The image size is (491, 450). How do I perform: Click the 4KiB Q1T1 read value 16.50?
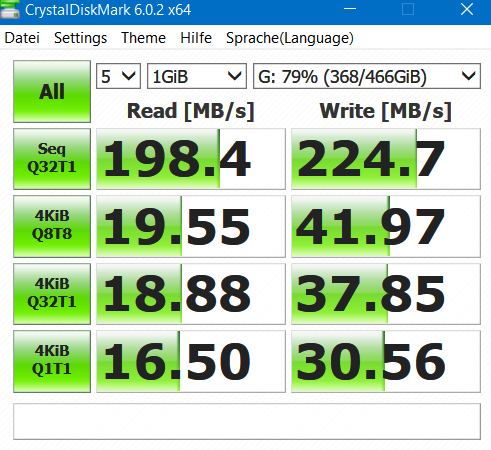[x=191, y=361]
